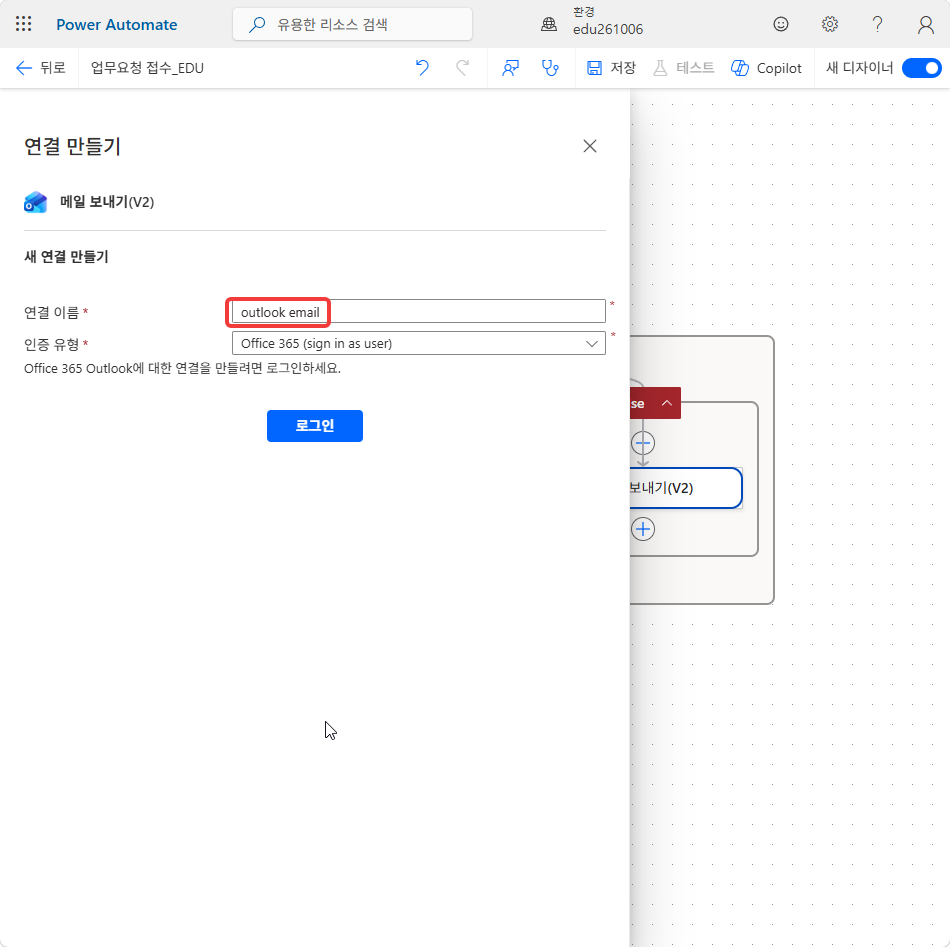Open the help question mark icon

877,24
